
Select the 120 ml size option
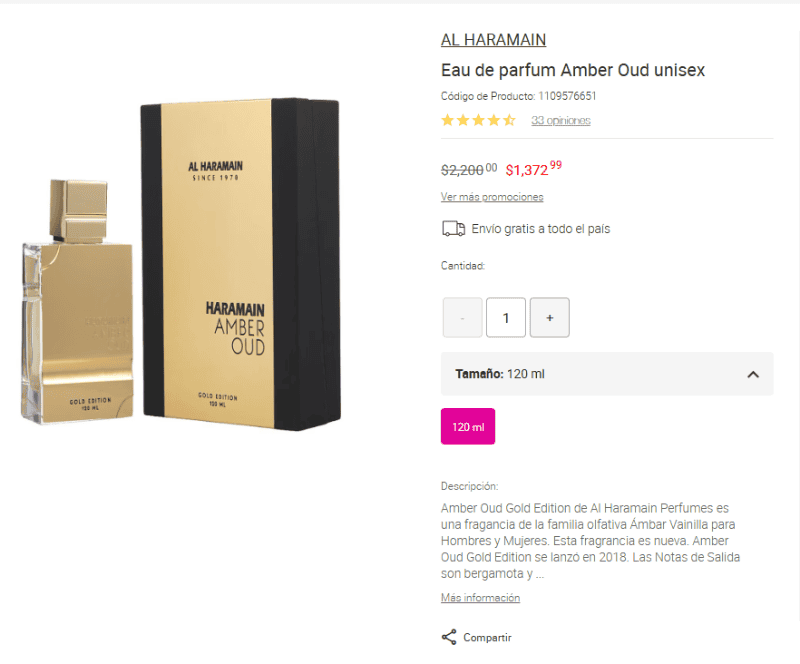coord(468,426)
